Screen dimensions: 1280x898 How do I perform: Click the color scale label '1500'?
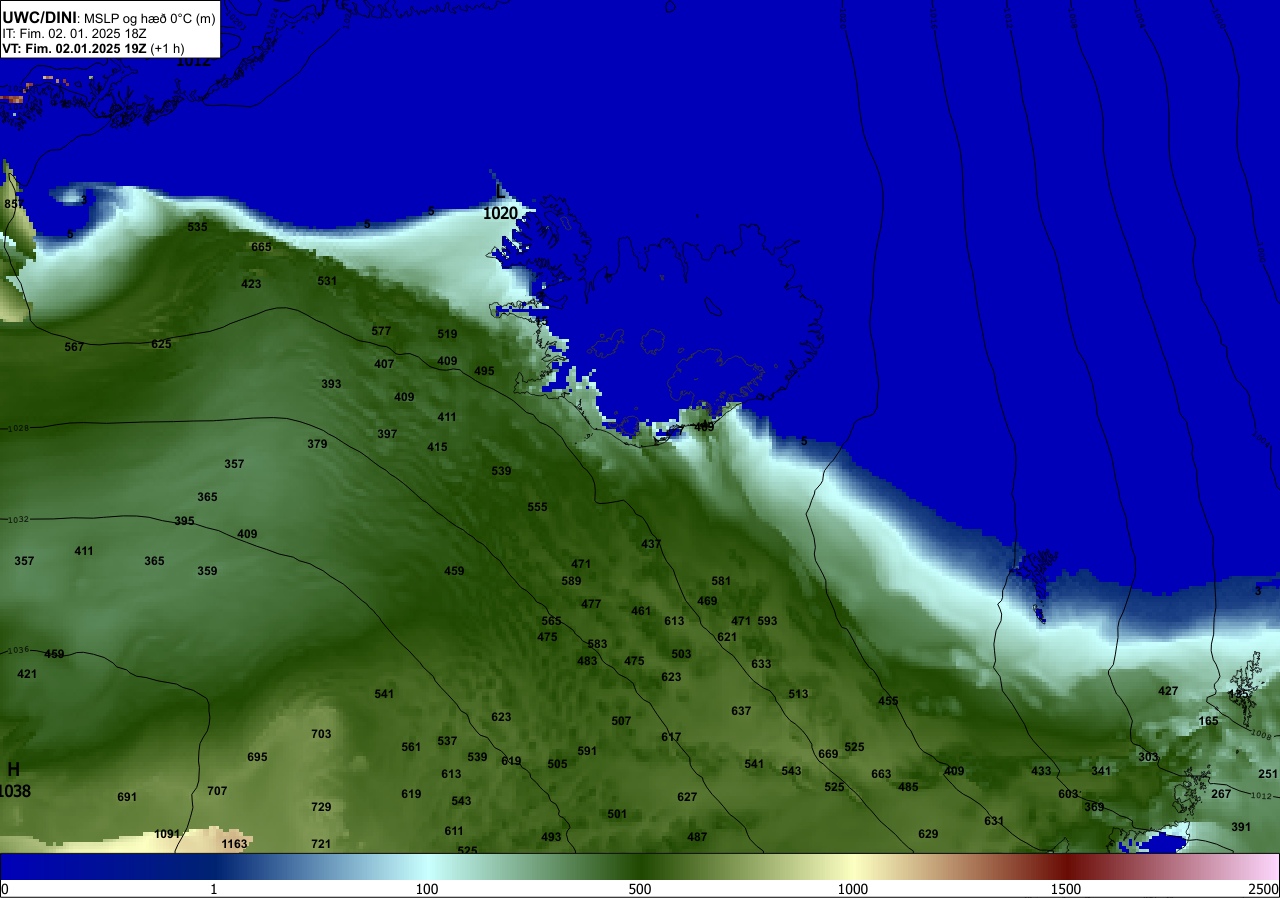pos(1066,889)
